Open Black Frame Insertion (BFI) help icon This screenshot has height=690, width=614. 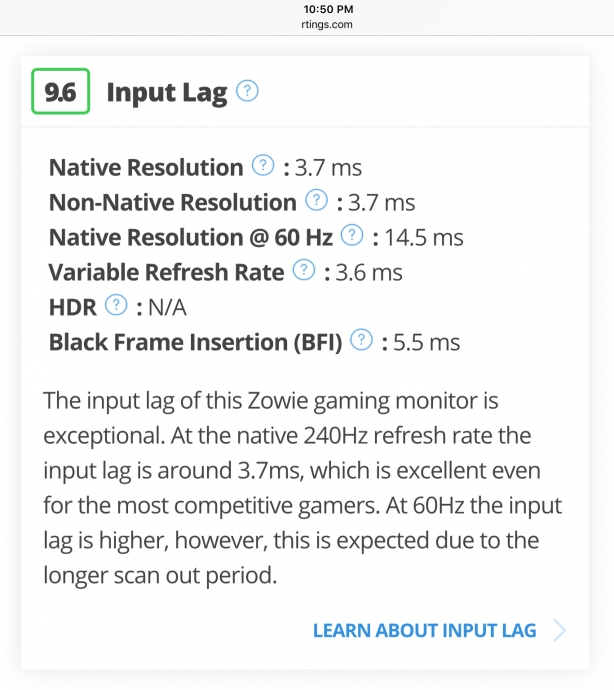362,341
